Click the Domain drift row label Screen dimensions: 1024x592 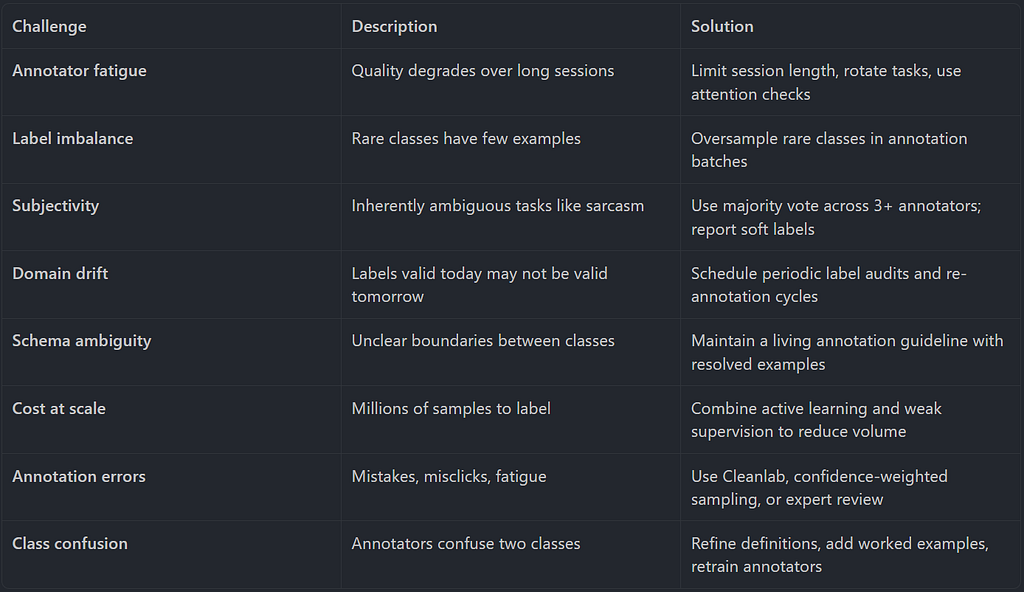pyautogui.click(x=60, y=273)
